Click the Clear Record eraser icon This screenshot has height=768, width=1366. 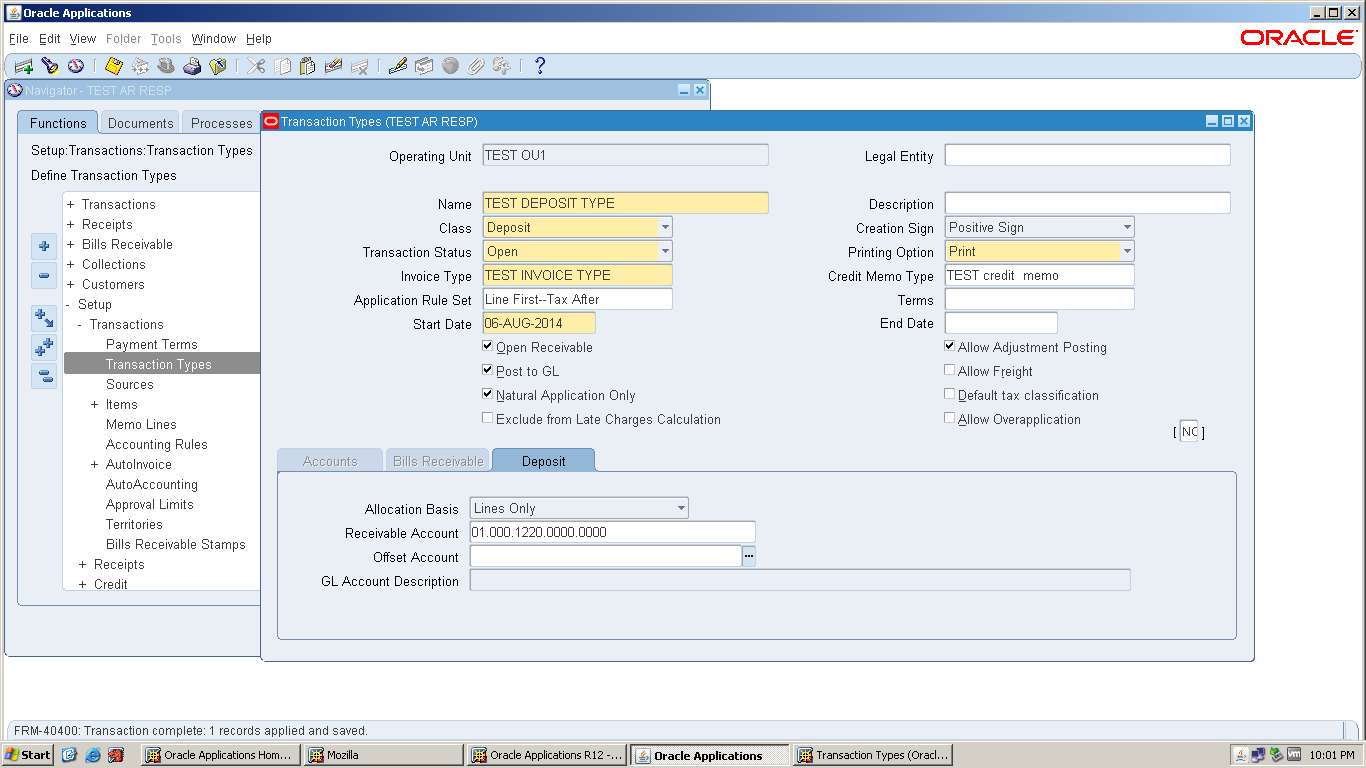coord(334,66)
